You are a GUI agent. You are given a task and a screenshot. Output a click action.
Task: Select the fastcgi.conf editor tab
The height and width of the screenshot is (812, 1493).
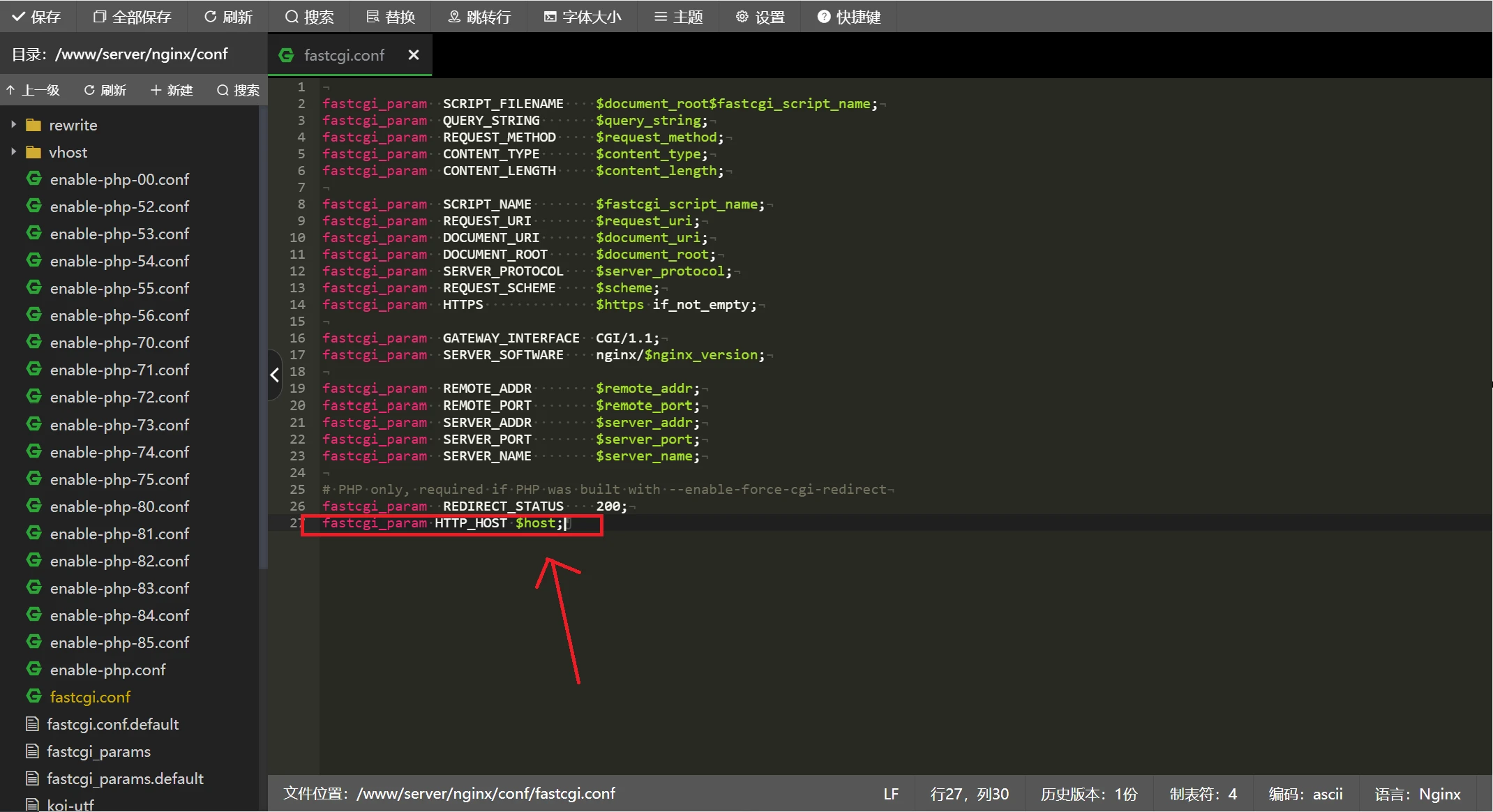[x=343, y=55]
